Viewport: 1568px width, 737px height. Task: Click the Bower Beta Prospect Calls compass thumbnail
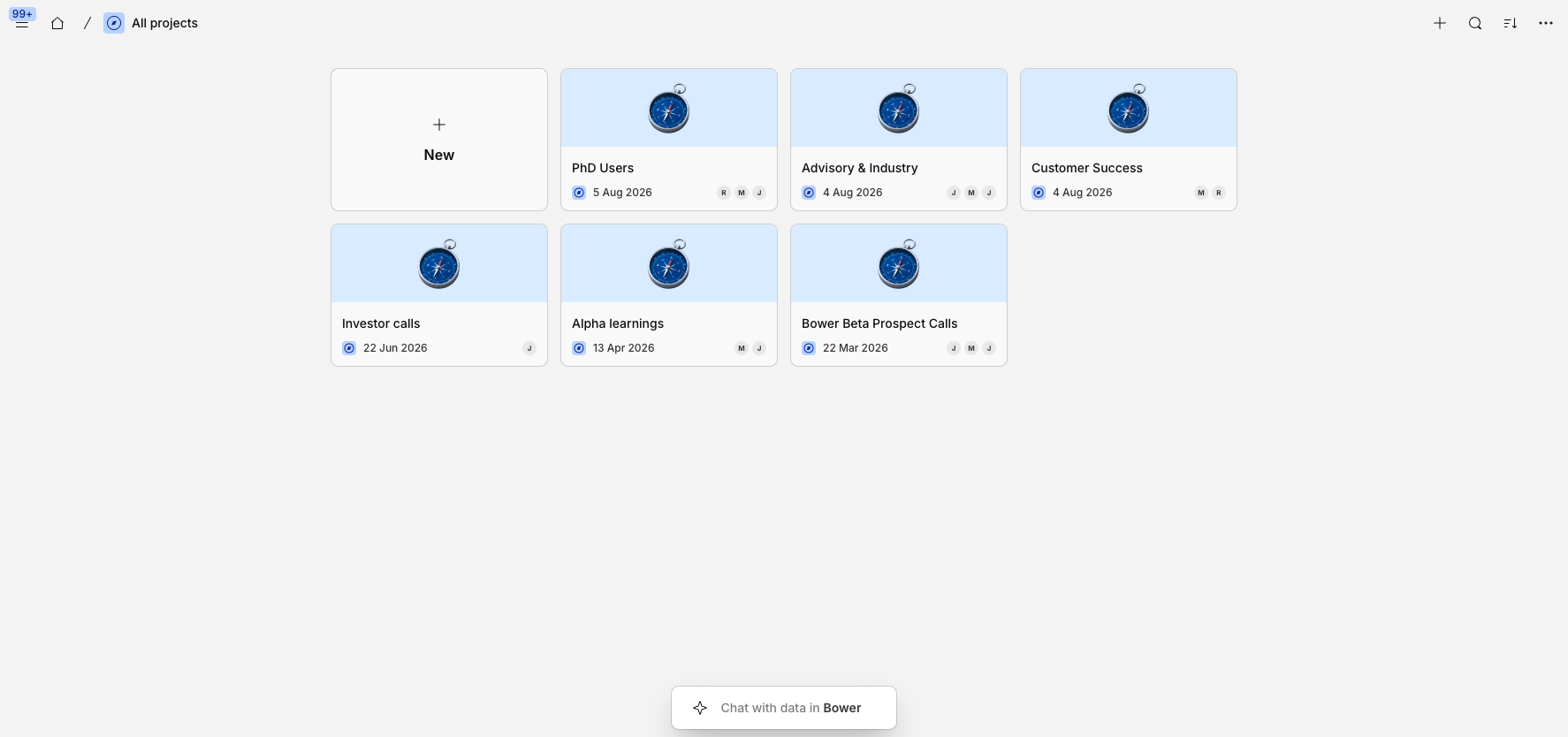pos(899,264)
